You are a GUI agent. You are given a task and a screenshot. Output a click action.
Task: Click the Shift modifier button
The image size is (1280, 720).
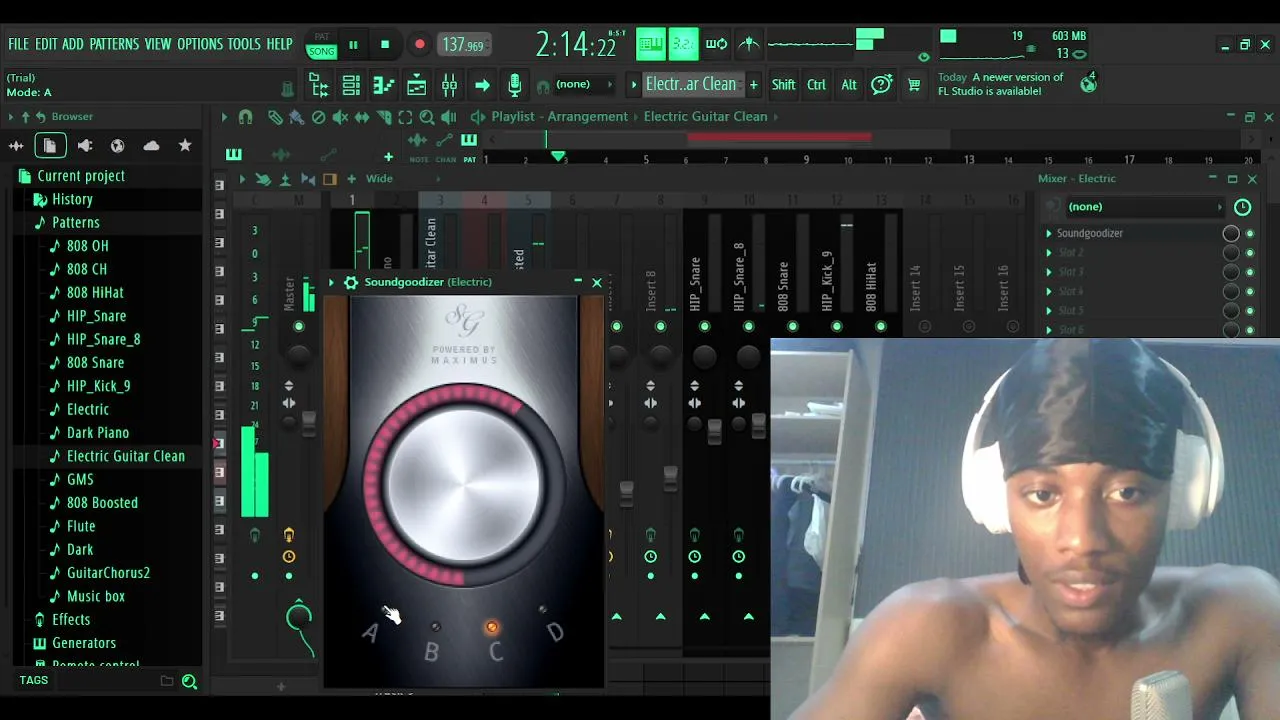point(783,85)
